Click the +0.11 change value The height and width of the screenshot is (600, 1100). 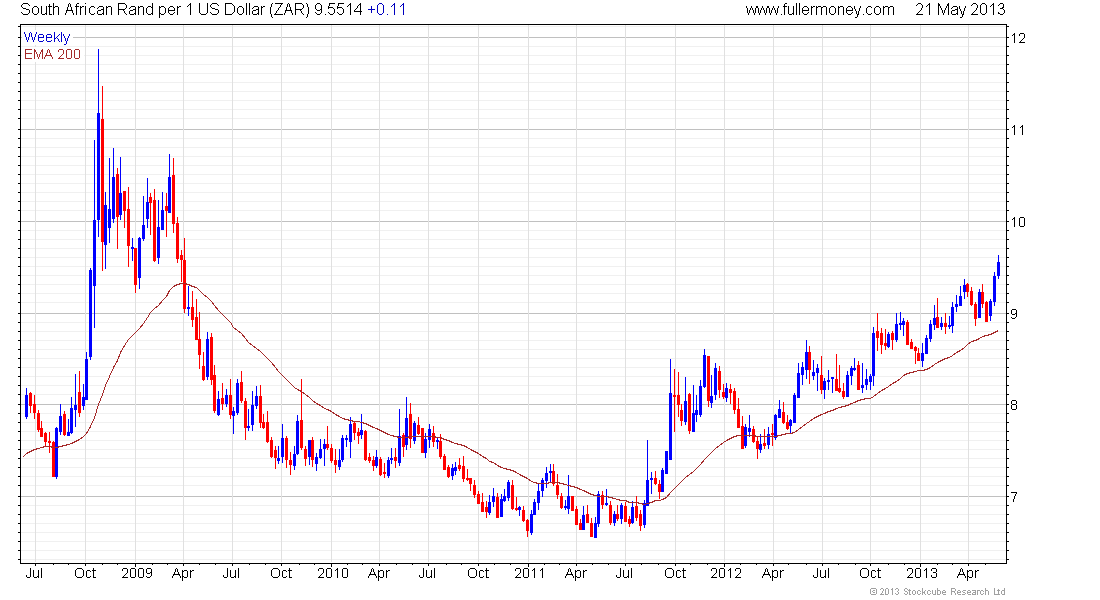point(387,10)
